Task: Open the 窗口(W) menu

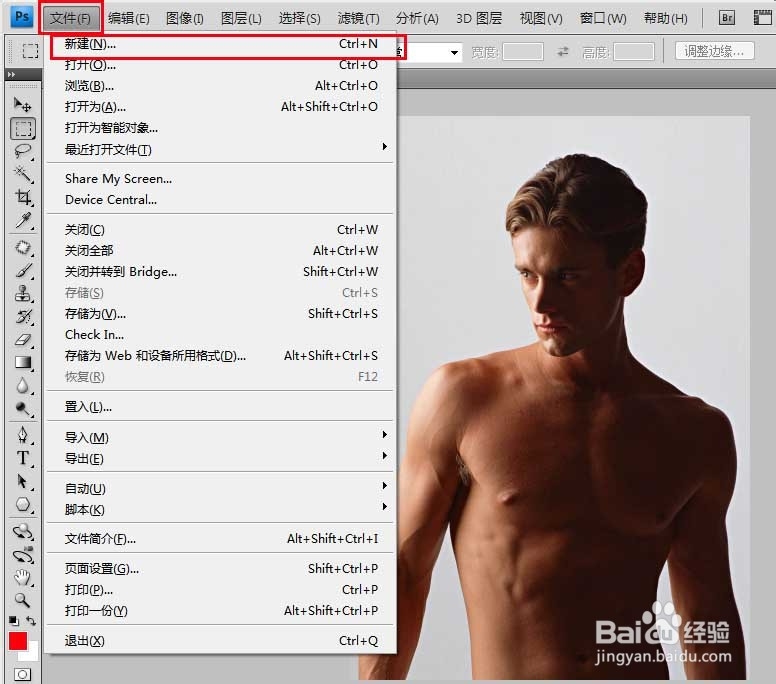Action: coord(603,18)
